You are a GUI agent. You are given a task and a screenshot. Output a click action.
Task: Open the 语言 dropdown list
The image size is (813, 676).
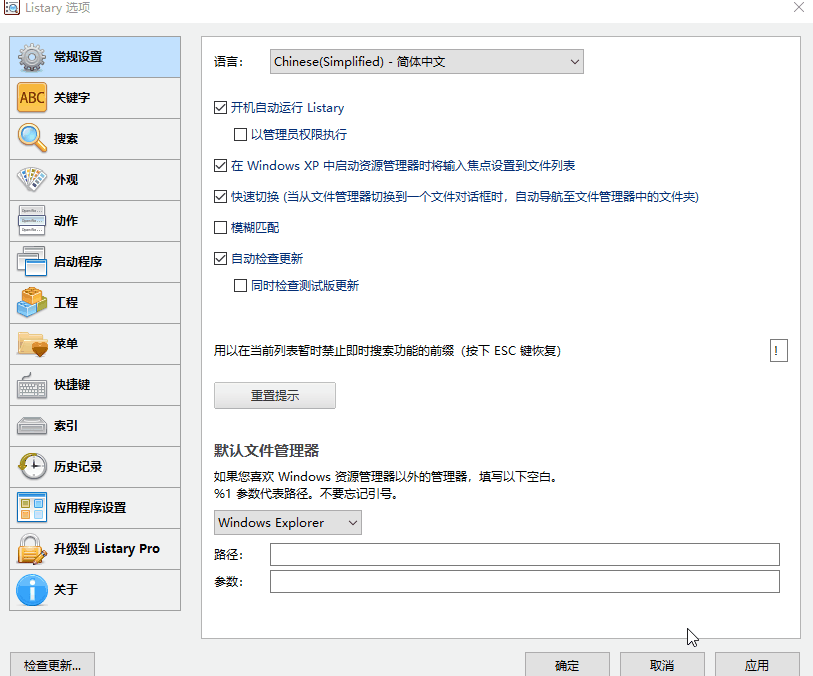(x=427, y=62)
